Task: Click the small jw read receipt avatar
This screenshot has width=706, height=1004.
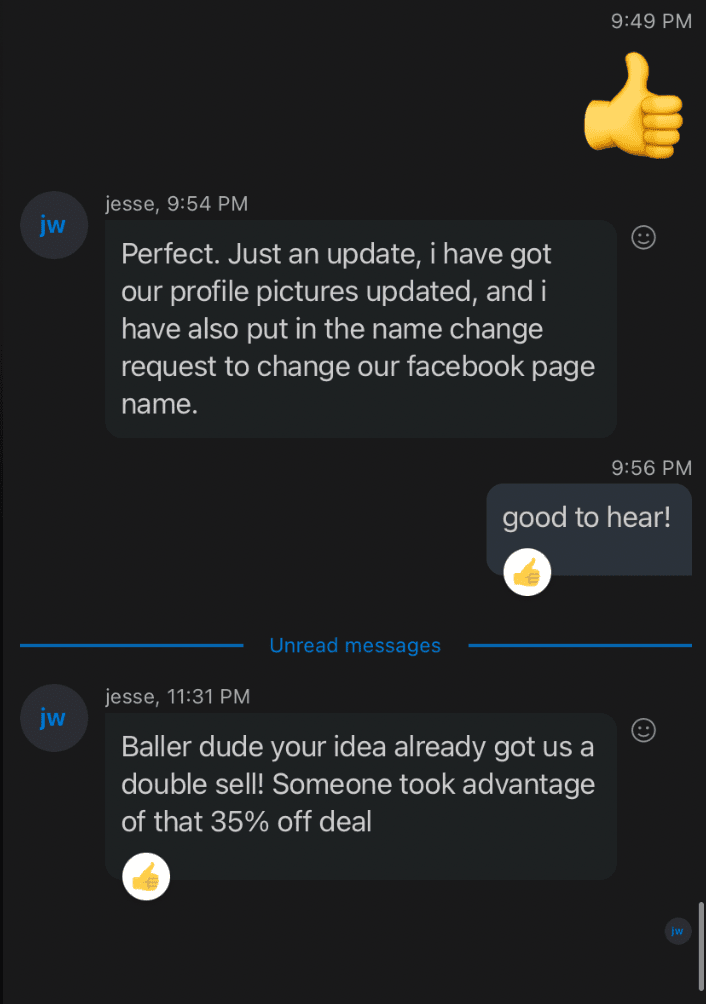Action: [x=678, y=931]
